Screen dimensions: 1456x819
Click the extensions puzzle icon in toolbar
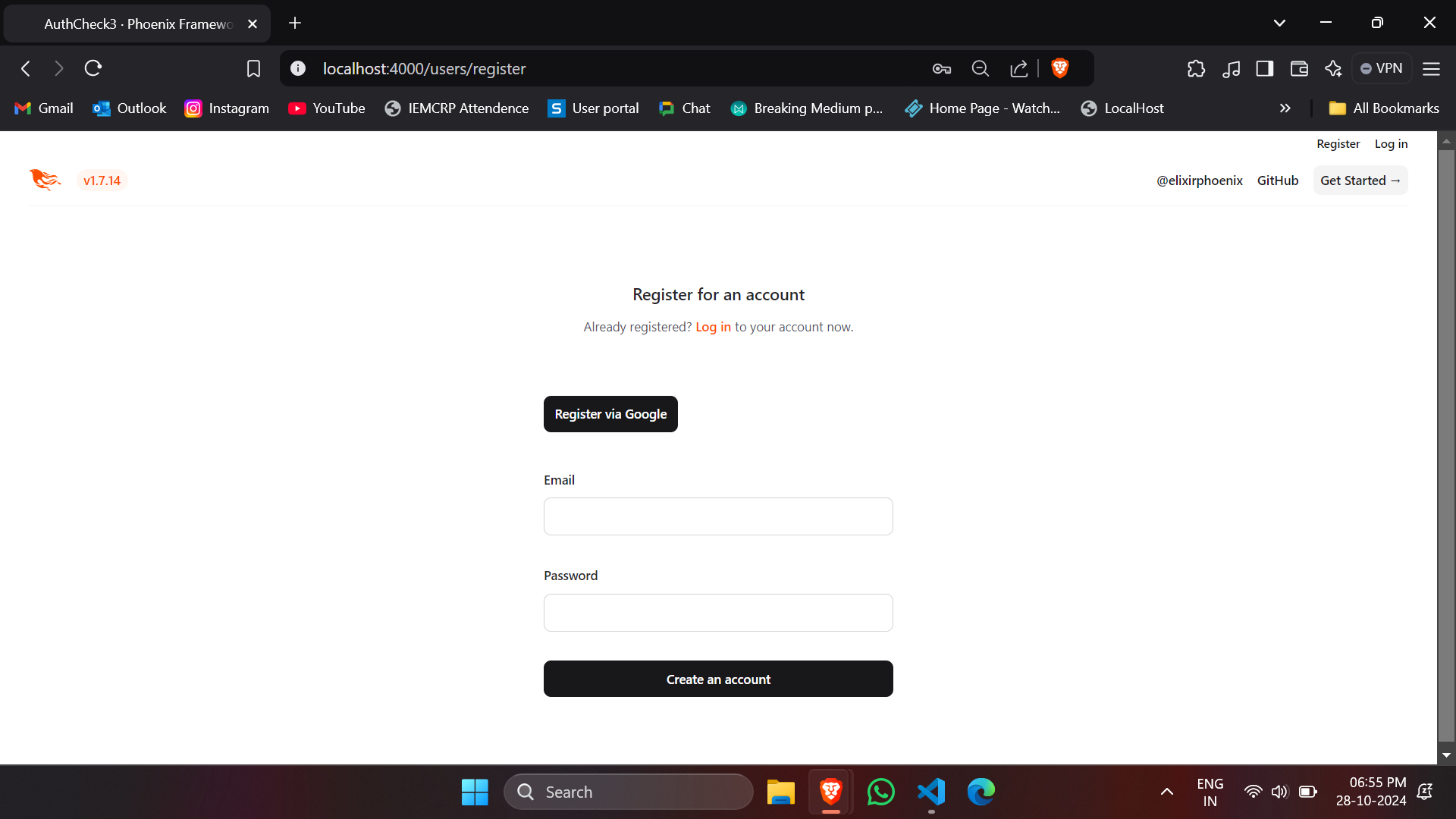point(1197,68)
